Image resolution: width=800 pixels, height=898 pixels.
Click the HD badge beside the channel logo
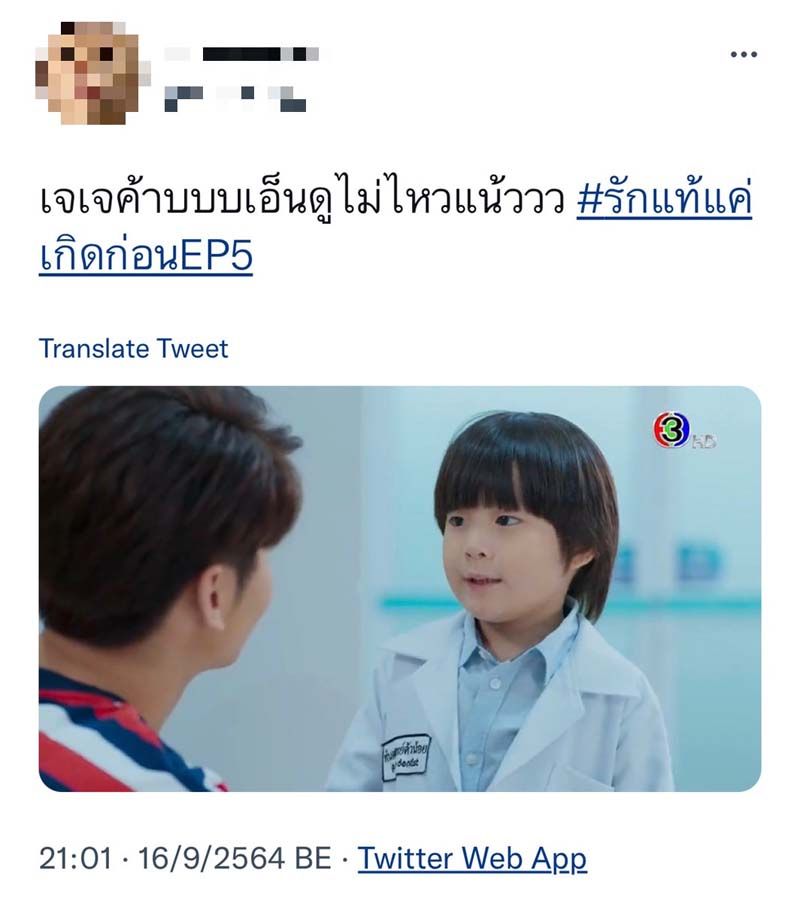coord(704,441)
